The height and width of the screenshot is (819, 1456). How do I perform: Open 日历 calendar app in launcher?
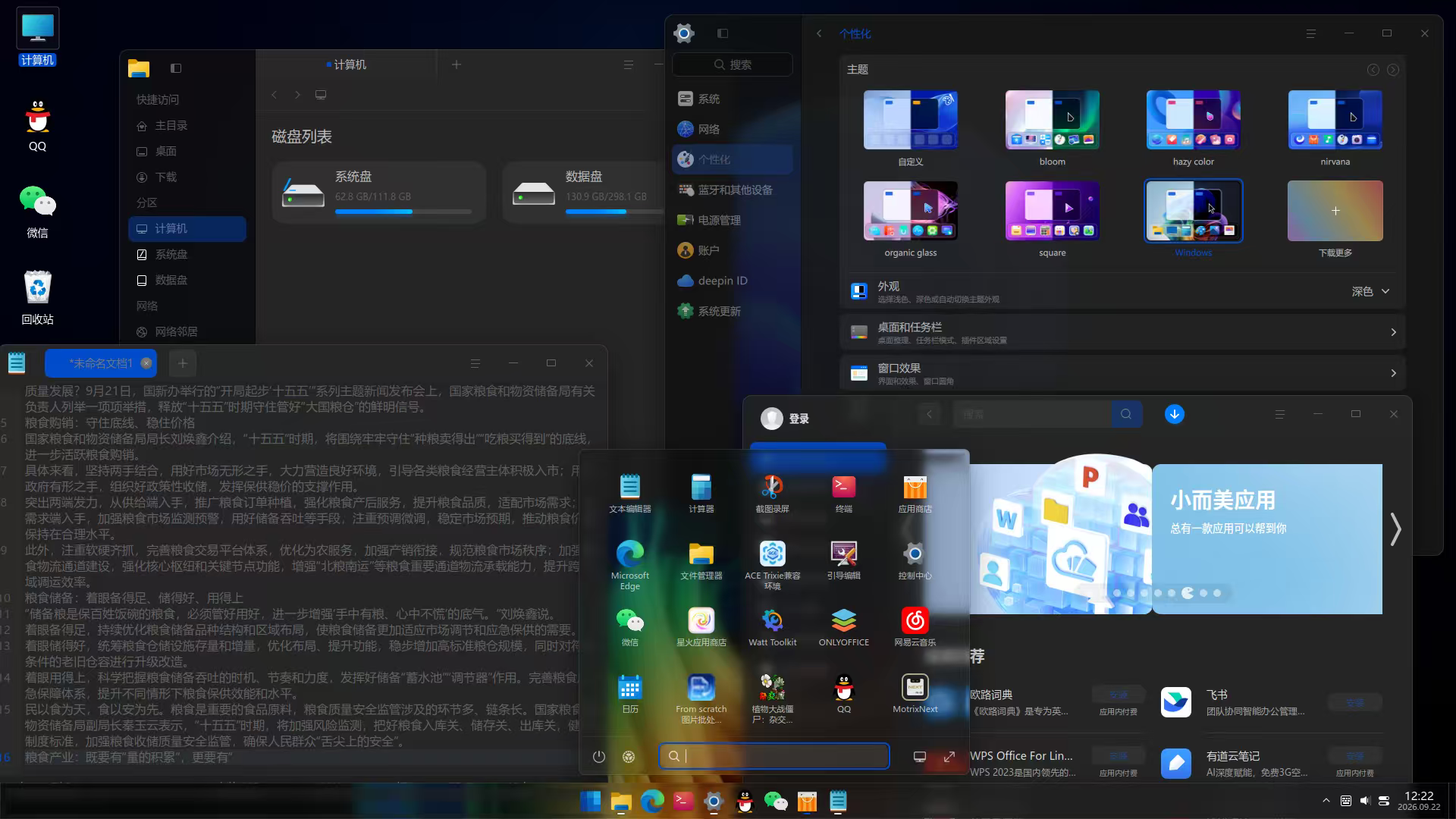(x=629, y=694)
